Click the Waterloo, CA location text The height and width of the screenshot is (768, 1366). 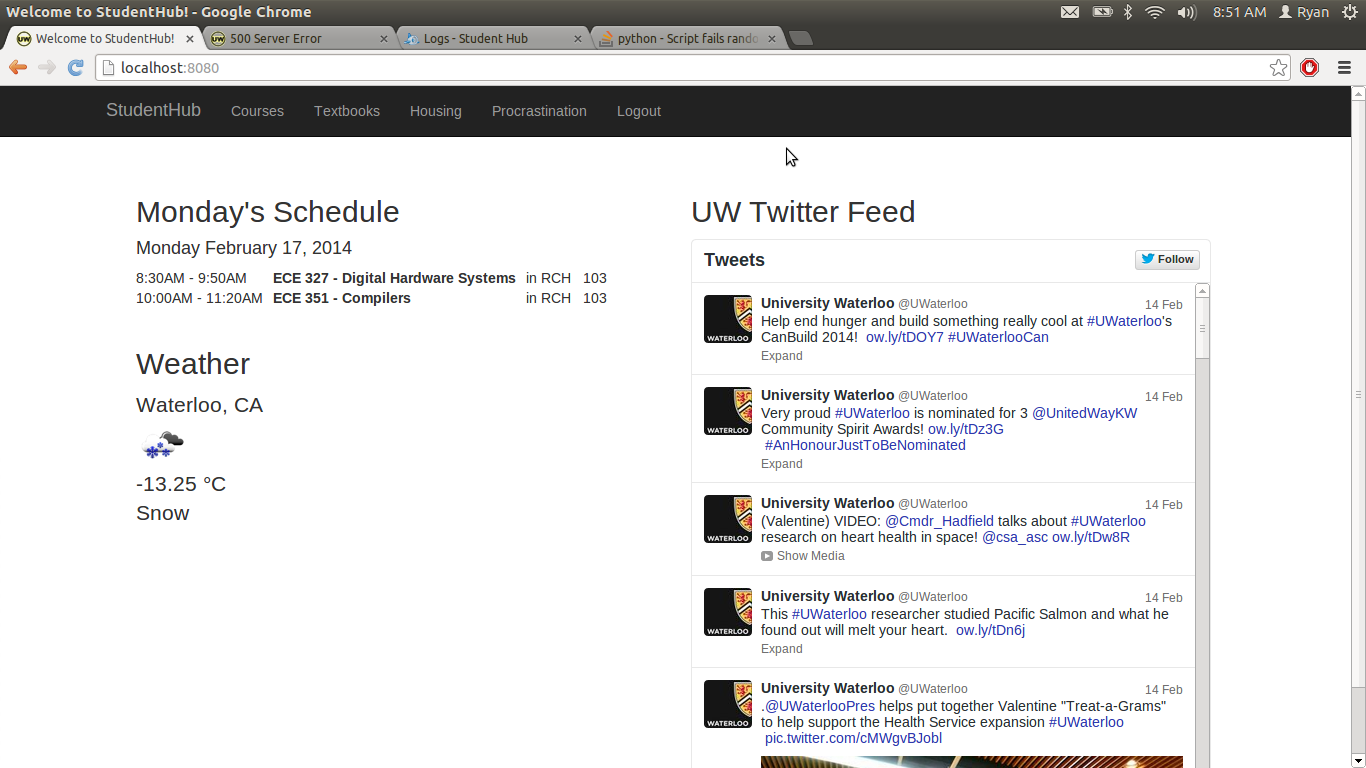click(x=199, y=405)
